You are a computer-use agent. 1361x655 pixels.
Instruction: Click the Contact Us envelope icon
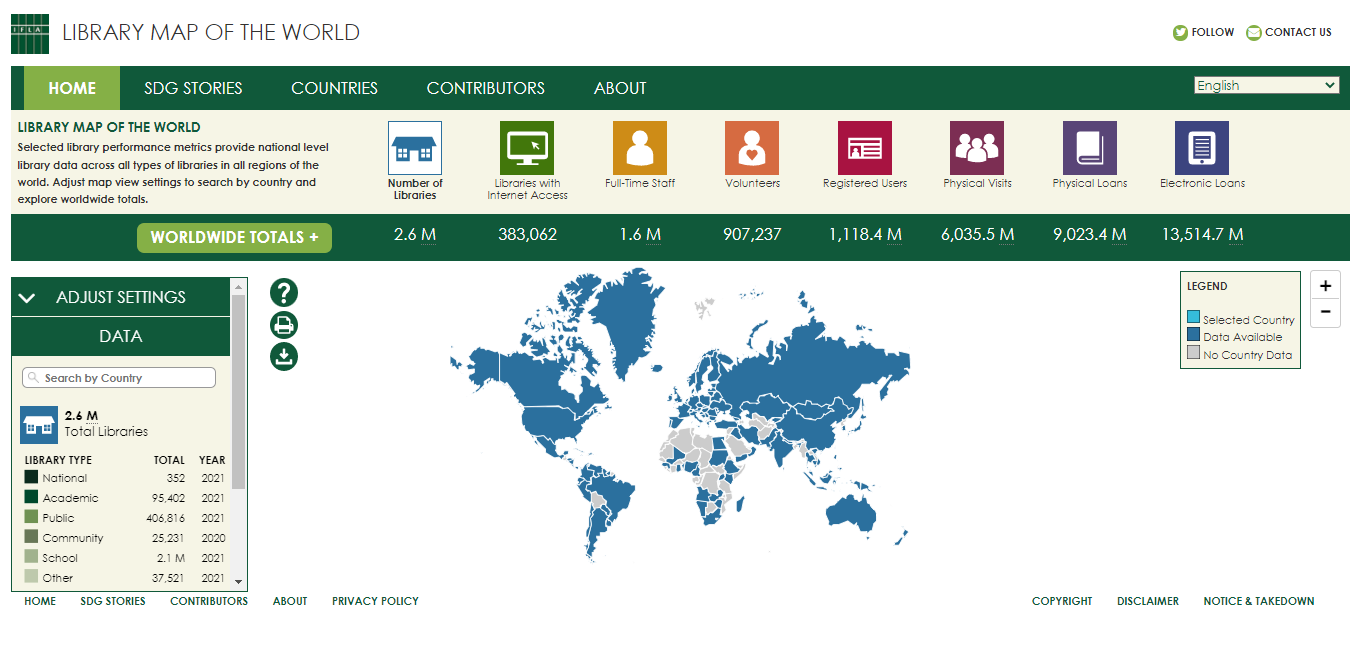pyautogui.click(x=1254, y=33)
